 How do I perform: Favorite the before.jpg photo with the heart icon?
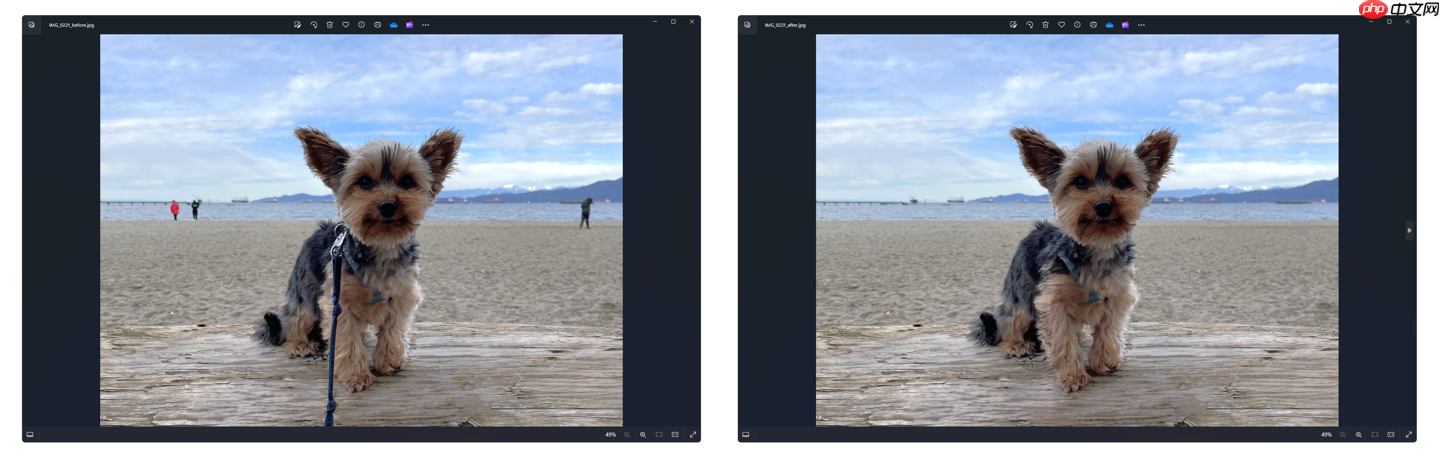pos(345,25)
